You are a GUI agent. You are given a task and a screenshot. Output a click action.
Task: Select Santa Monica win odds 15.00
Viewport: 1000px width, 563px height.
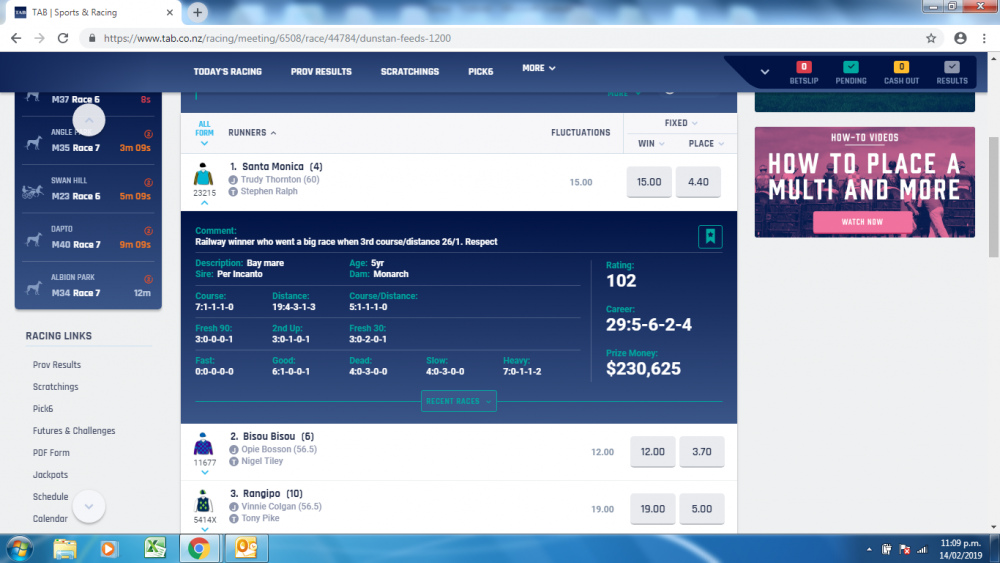click(x=649, y=182)
